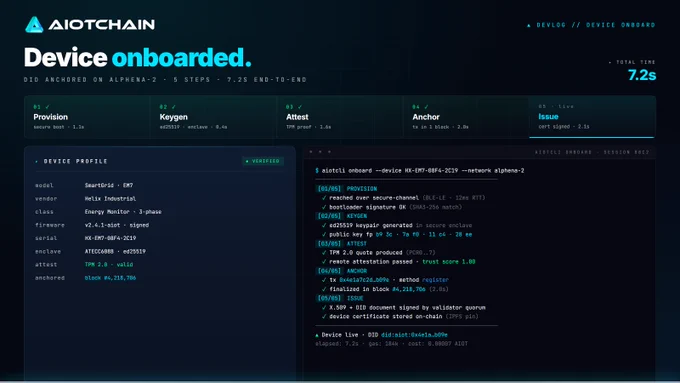The image size is (680, 383).
Task: Click the class value Energy Monitor · 3-phase
Action: [123, 212]
